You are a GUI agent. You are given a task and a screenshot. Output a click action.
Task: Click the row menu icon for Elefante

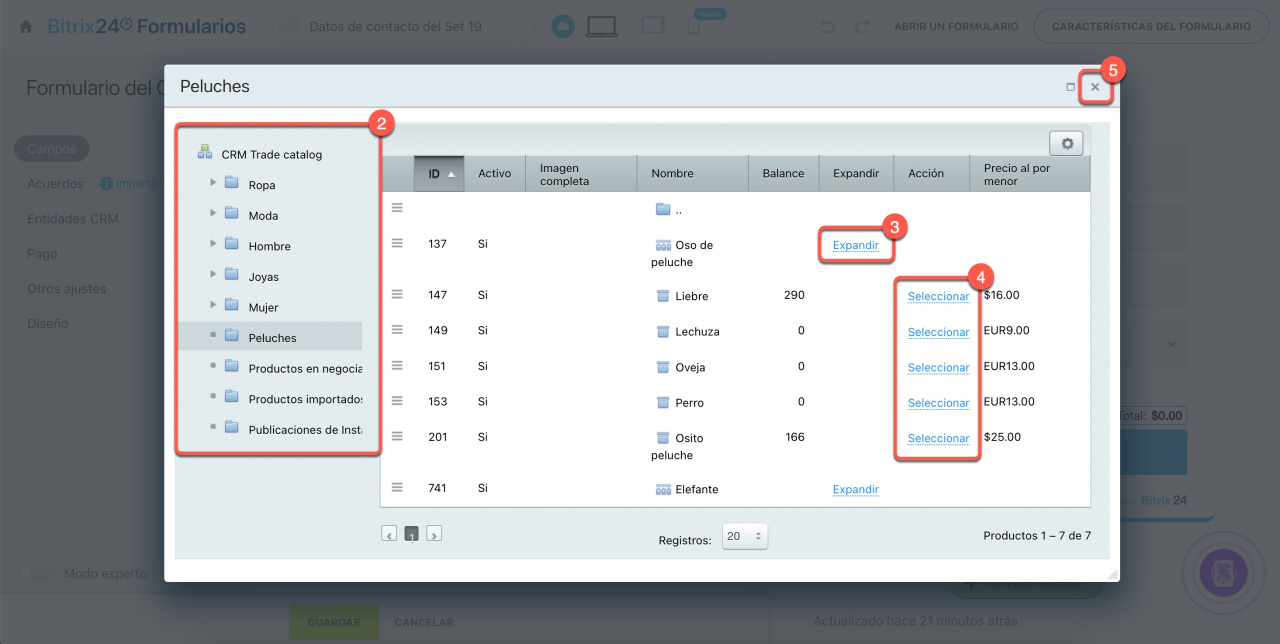point(397,487)
